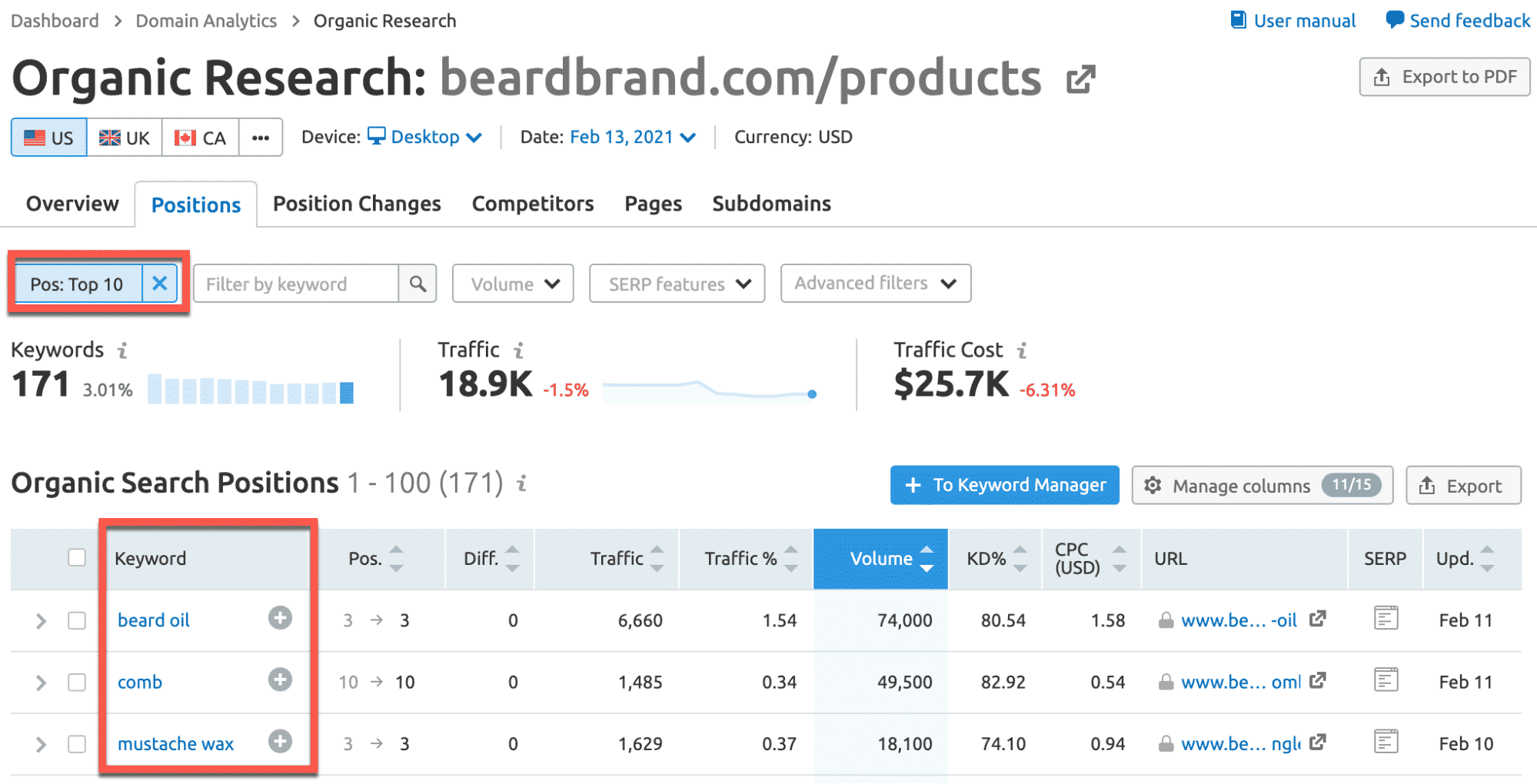The height and width of the screenshot is (784, 1537).
Task: Click search magnifier in keyword filter
Action: coord(418,284)
